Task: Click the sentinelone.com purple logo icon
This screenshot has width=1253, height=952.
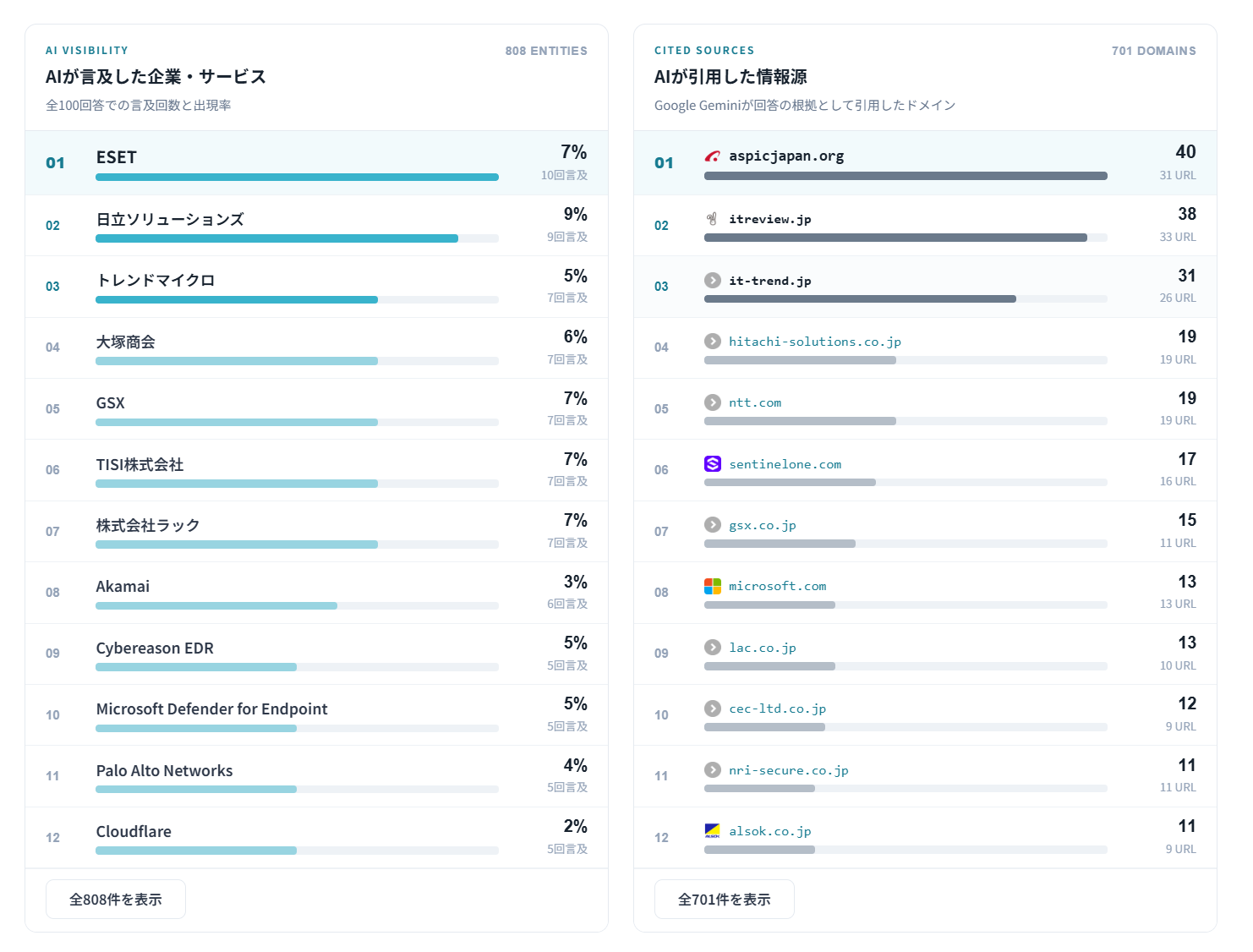Action: (x=713, y=463)
